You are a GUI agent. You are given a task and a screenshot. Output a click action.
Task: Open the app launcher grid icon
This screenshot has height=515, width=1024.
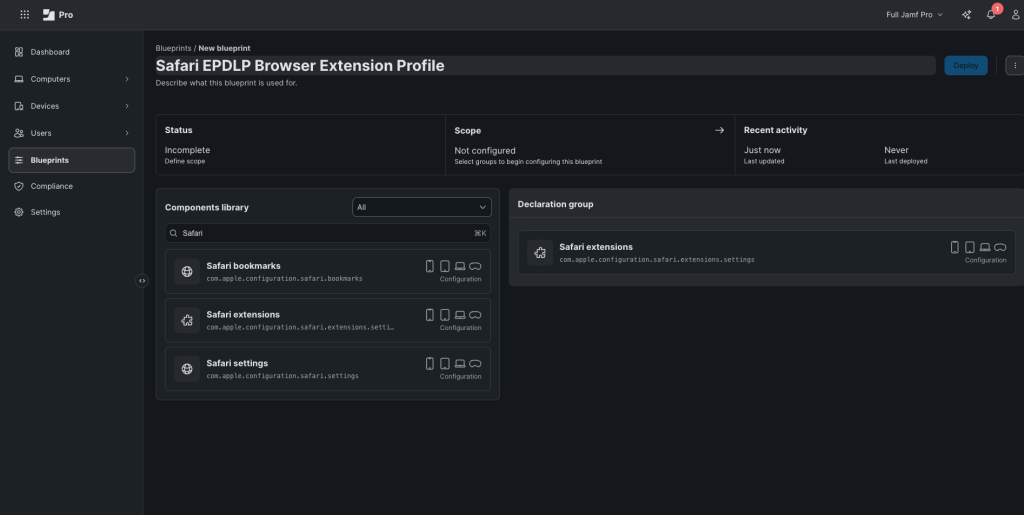[x=25, y=14]
